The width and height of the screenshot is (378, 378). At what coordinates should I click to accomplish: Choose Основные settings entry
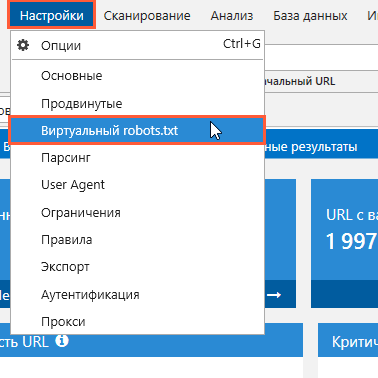(x=137, y=76)
